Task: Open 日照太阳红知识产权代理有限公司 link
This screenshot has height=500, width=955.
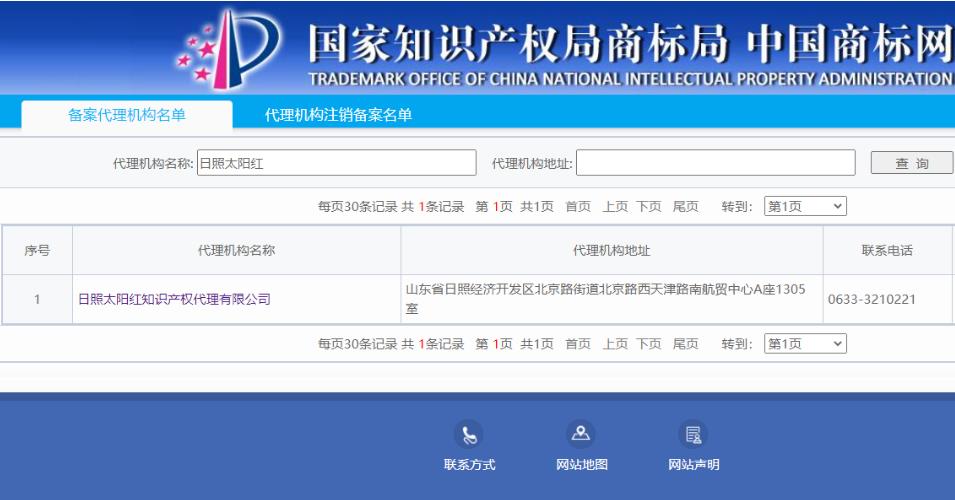Action: (174, 299)
